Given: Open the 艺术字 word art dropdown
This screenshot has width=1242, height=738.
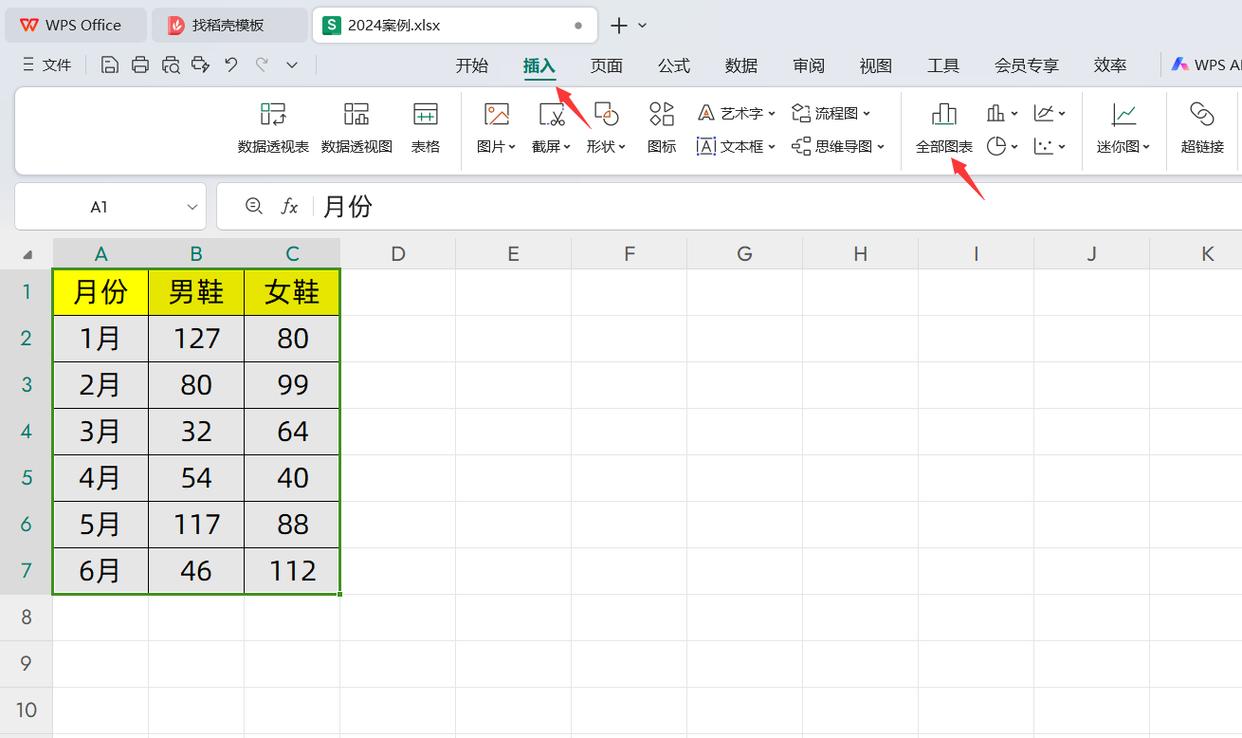Looking at the screenshot, I should tap(736, 113).
